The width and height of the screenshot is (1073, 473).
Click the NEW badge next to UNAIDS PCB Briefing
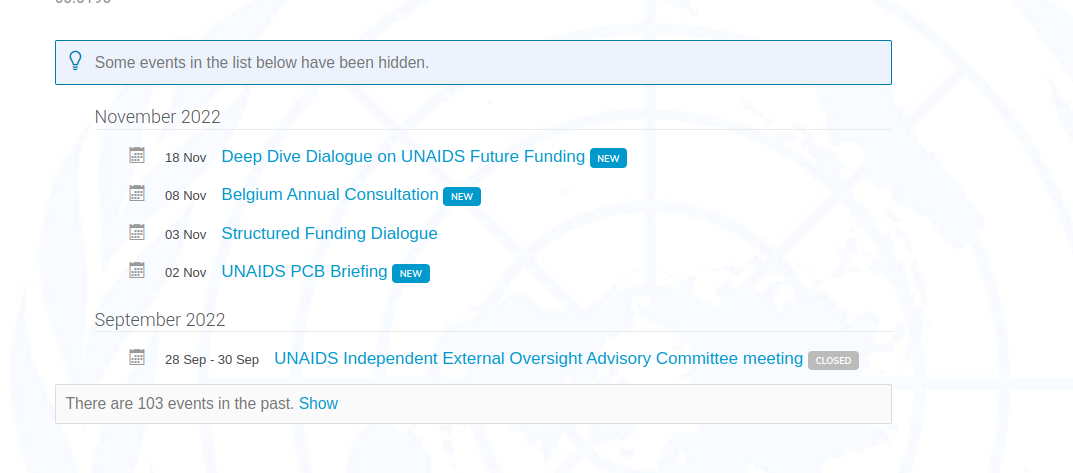411,274
